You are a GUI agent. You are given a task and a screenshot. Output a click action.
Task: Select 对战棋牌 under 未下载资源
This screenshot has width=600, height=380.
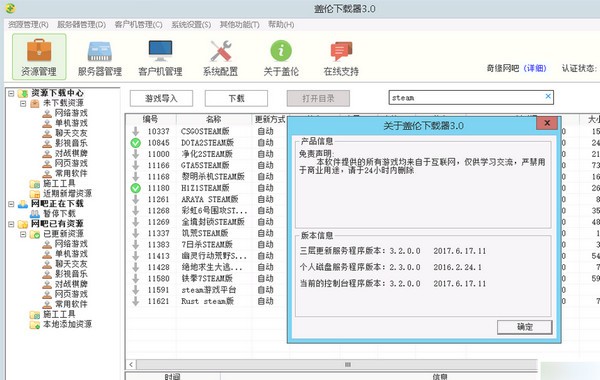tap(71, 153)
